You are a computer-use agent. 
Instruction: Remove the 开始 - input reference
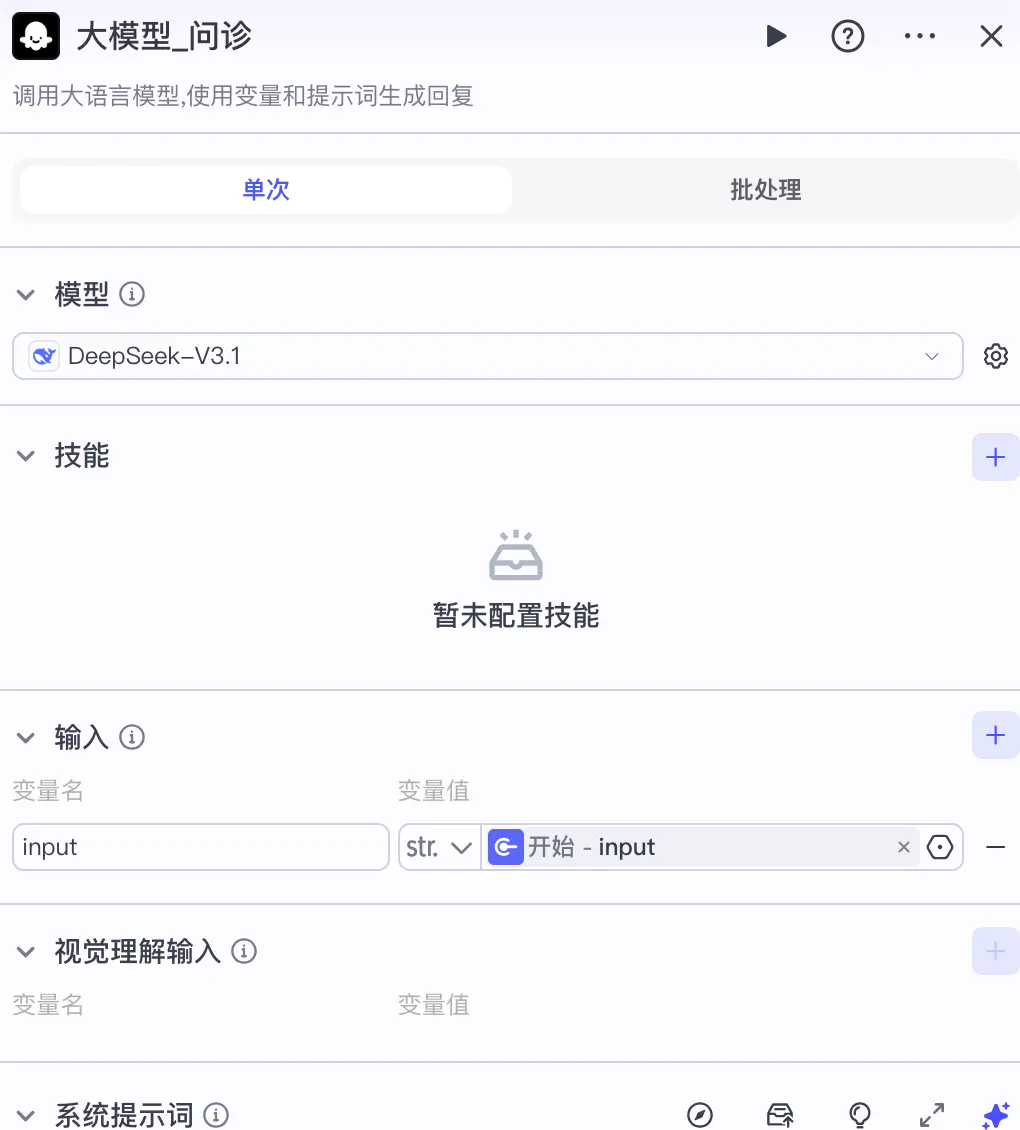tap(904, 847)
